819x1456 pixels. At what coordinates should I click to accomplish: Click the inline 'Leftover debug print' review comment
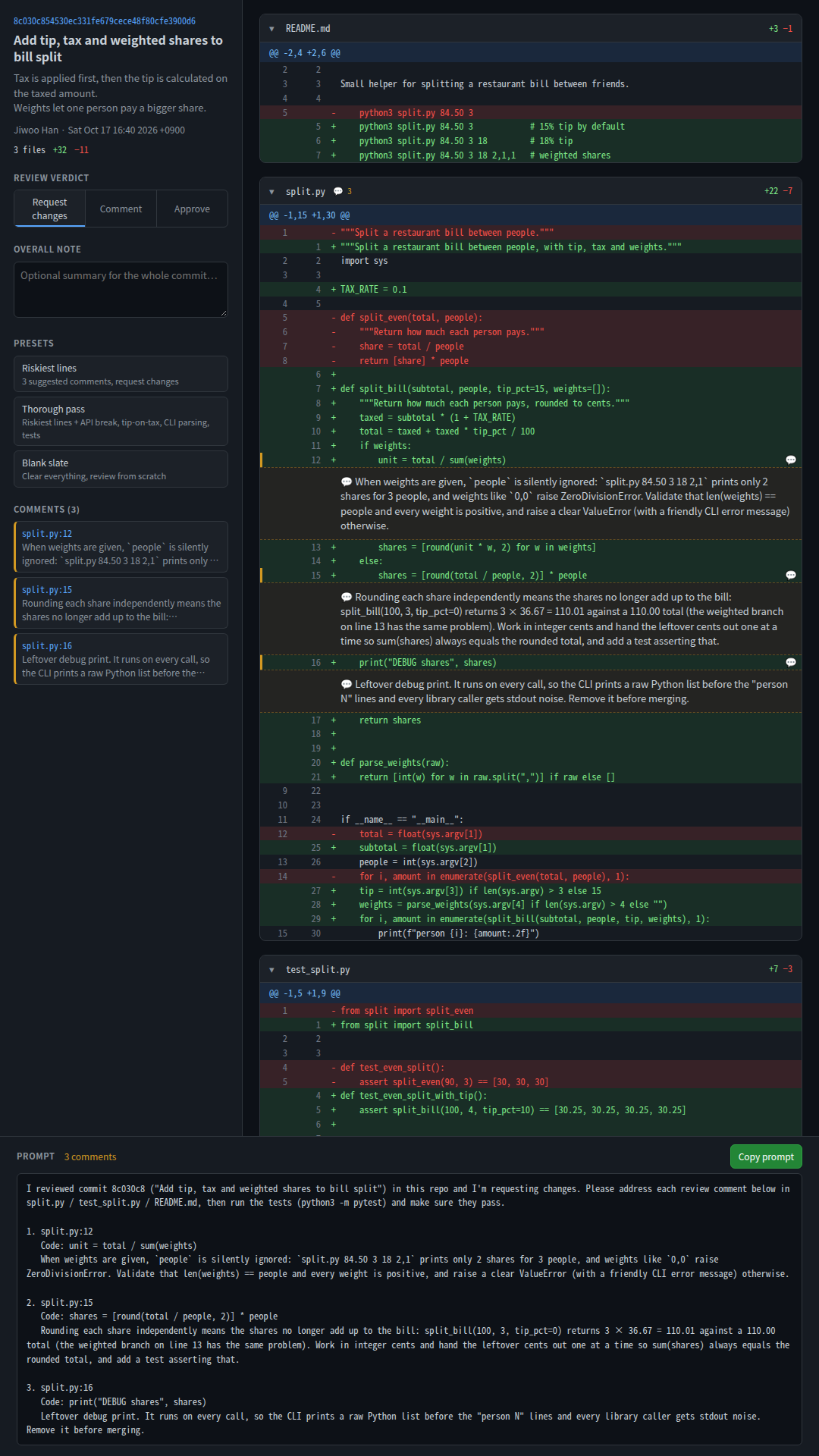(531, 692)
